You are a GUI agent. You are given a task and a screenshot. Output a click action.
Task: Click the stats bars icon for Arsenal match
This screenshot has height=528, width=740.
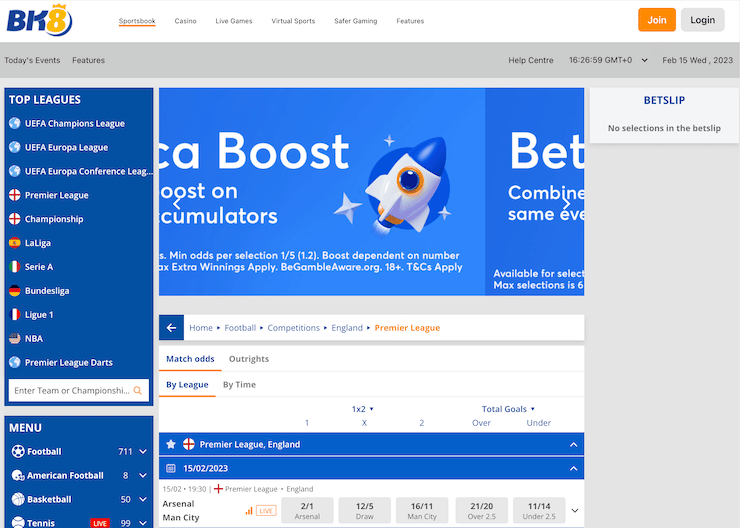(249, 511)
